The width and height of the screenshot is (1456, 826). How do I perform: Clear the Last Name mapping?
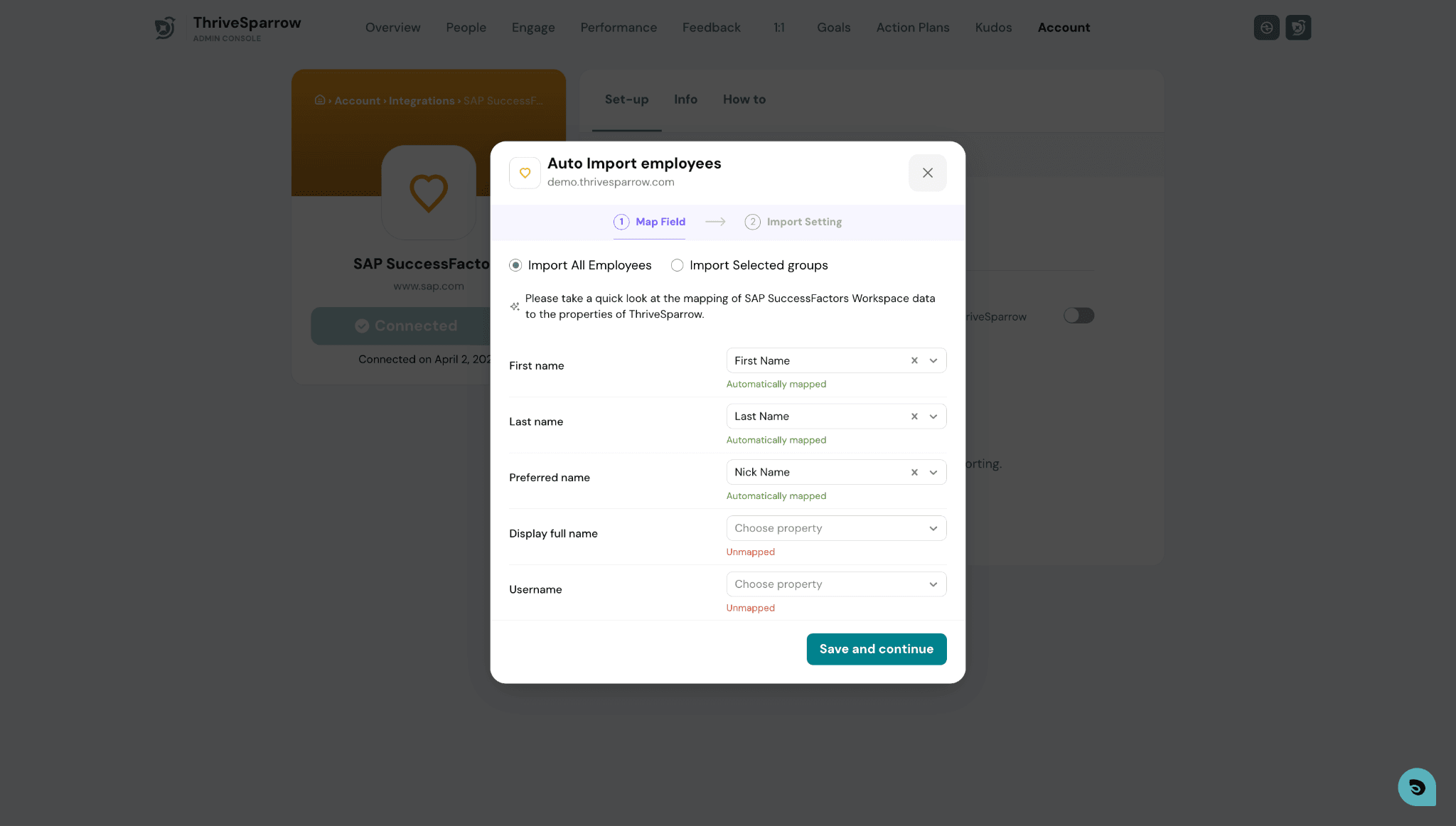pyautogui.click(x=914, y=417)
